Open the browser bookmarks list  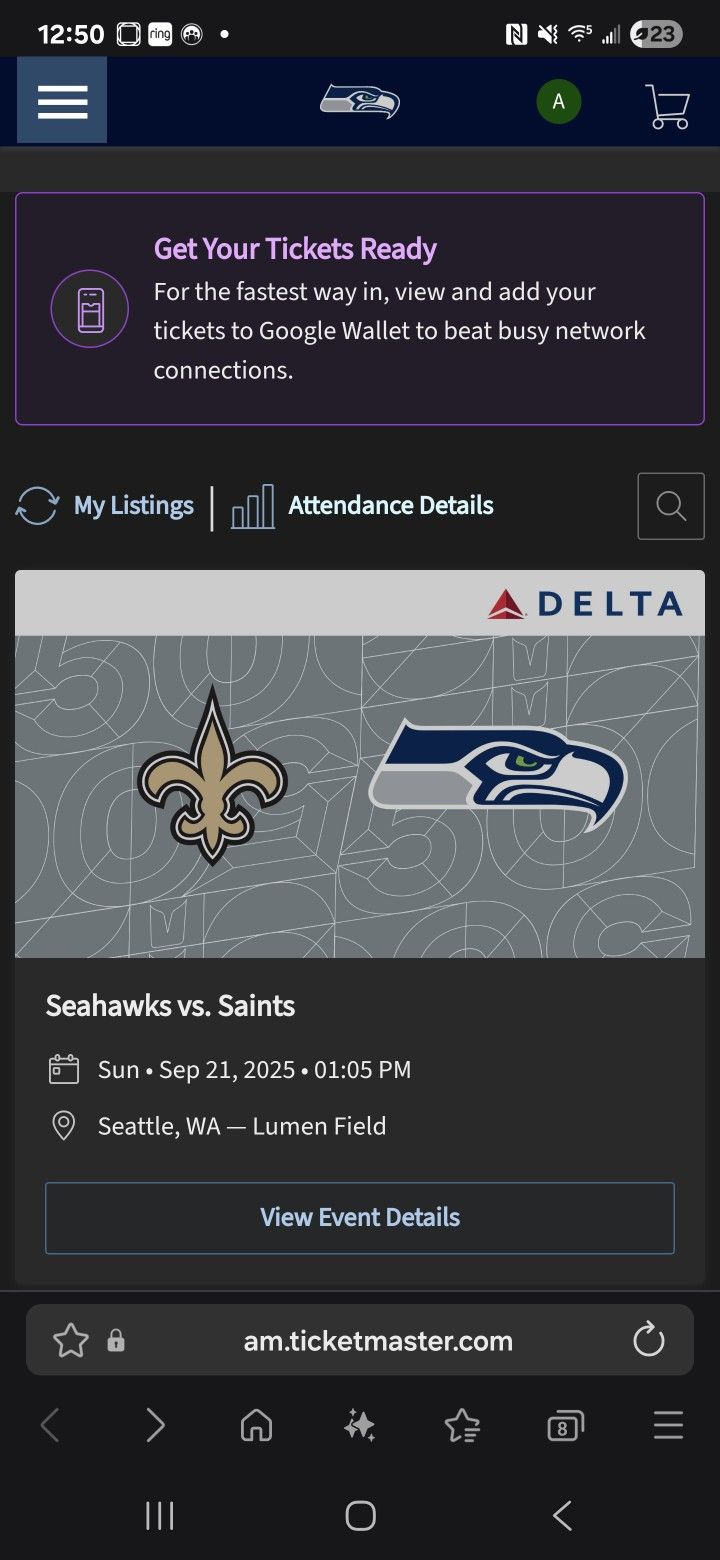pyautogui.click(x=462, y=1425)
